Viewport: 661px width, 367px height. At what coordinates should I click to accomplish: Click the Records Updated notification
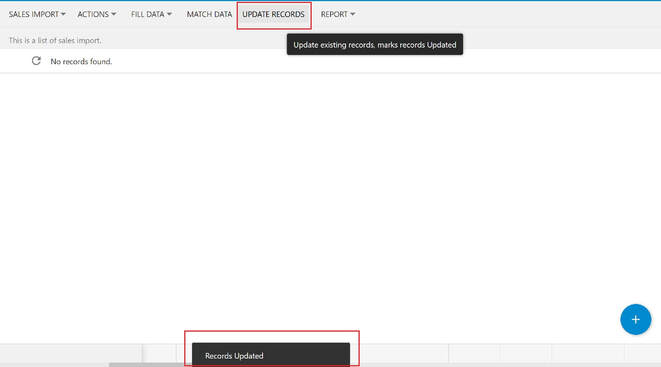point(271,355)
